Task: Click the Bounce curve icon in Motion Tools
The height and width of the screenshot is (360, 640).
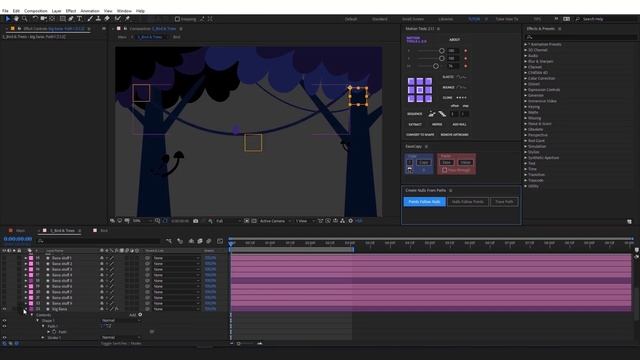Action: pos(461,87)
